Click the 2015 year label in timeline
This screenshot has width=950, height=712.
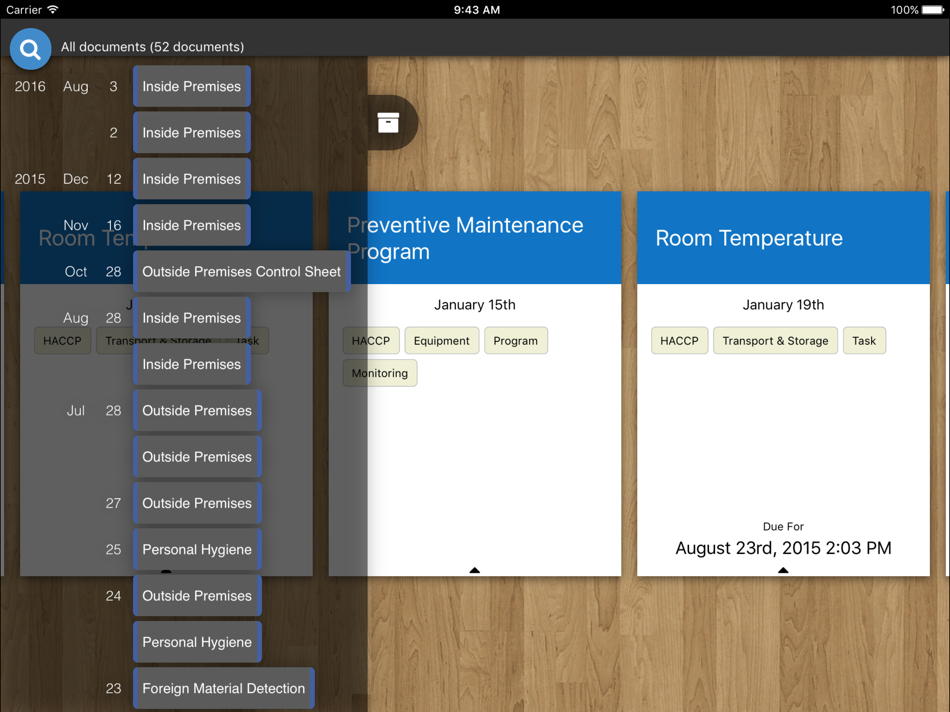click(30, 179)
